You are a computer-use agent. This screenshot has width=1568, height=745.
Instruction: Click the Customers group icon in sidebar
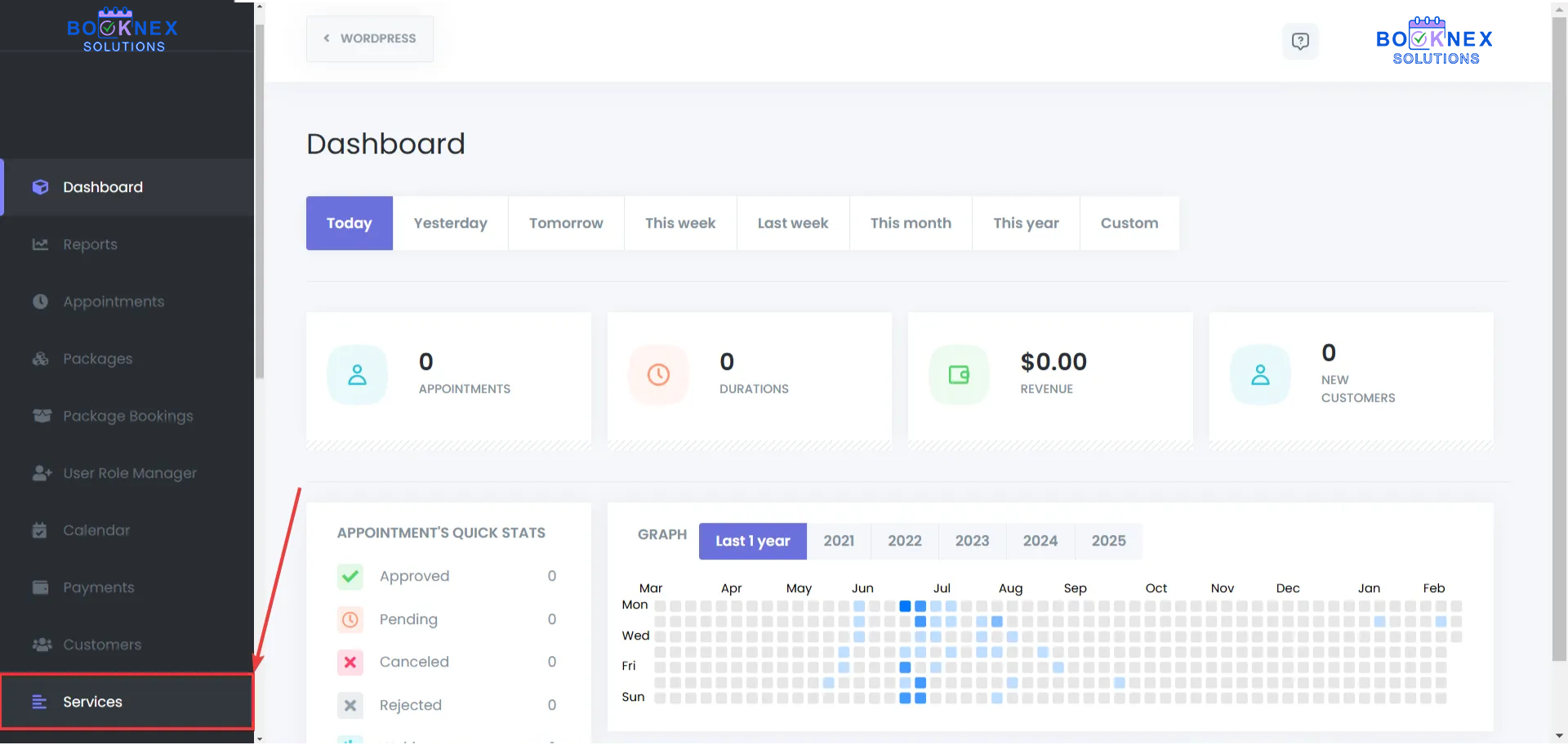[42, 645]
